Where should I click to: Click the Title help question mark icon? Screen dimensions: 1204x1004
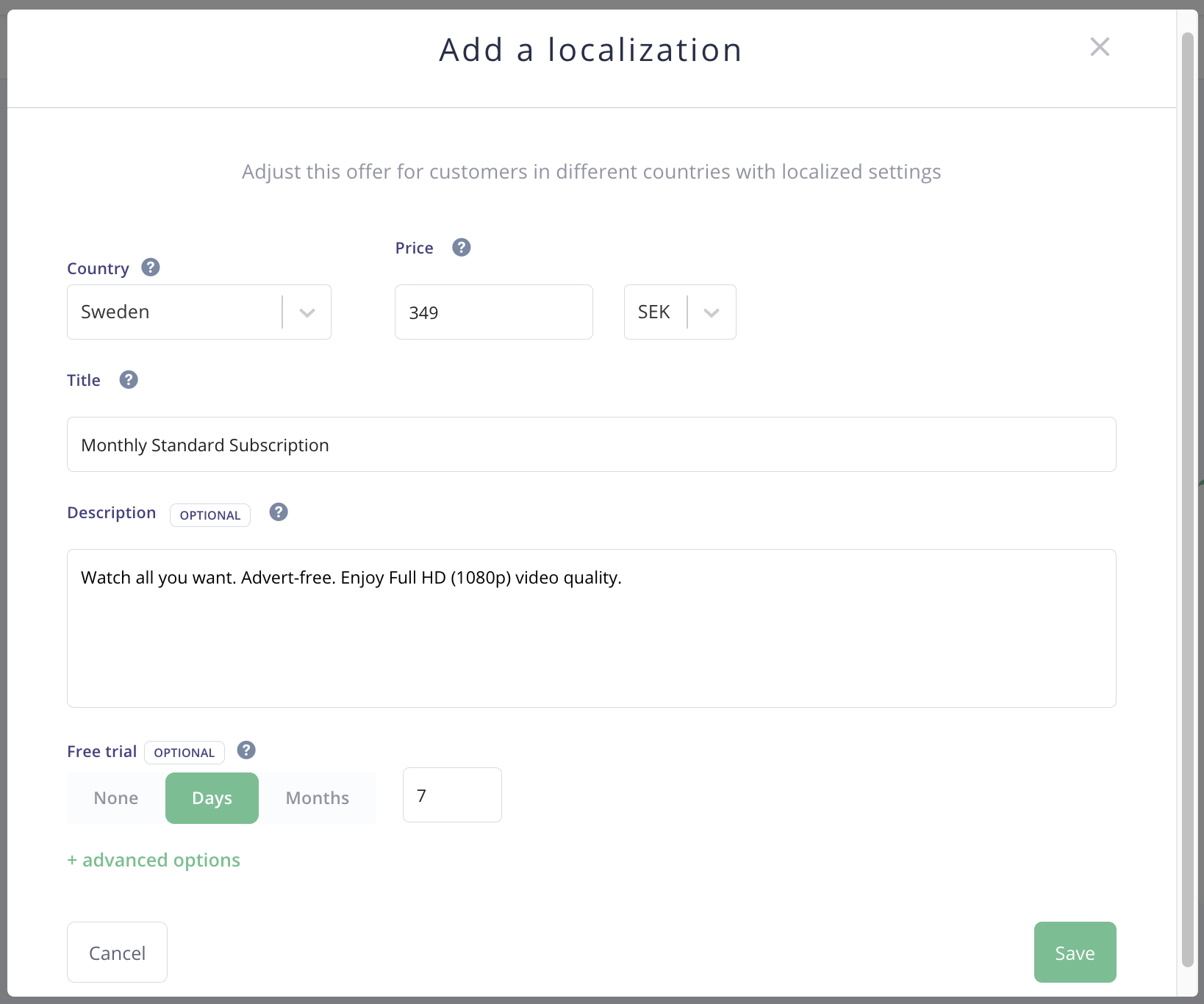(x=129, y=380)
